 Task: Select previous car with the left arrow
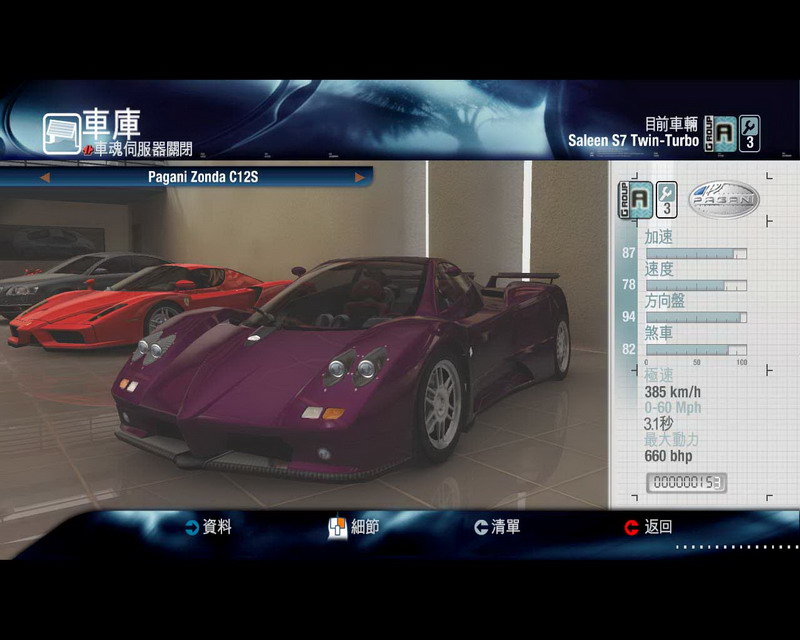click(44, 177)
